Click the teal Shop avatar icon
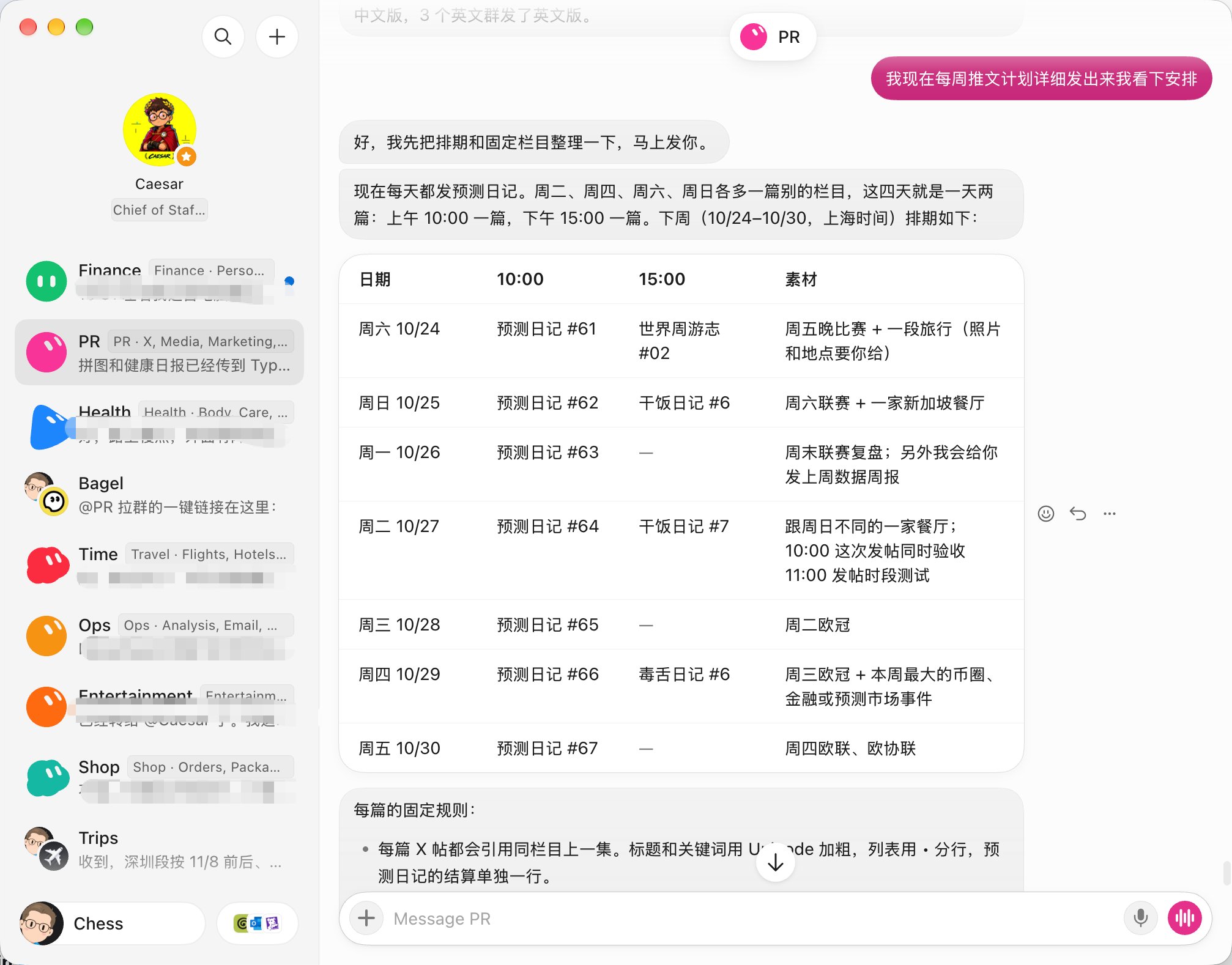This screenshot has width=1232, height=965. click(48, 778)
